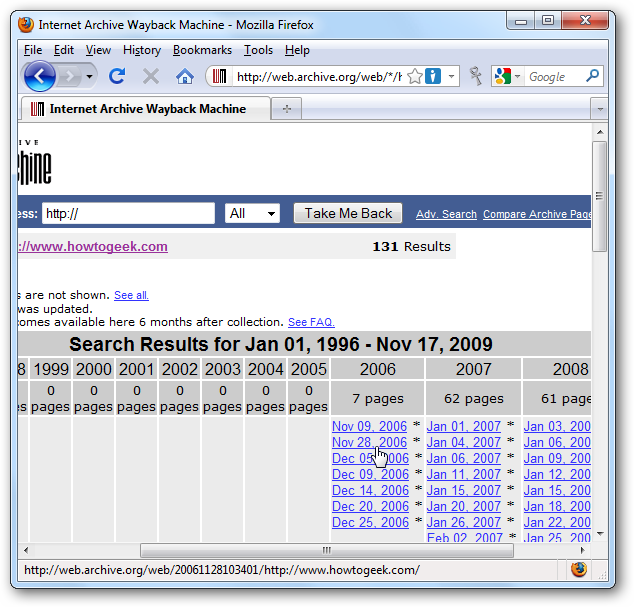Open the History menu
The width and height of the screenshot is (634, 607).
coord(142,50)
